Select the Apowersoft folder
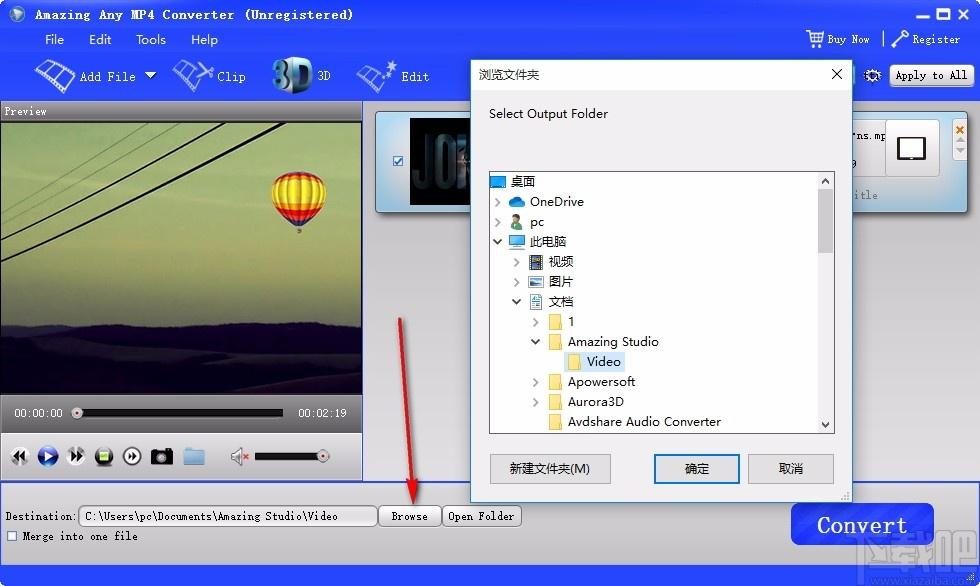Image resolution: width=980 pixels, height=586 pixels. (x=601, y=382)
